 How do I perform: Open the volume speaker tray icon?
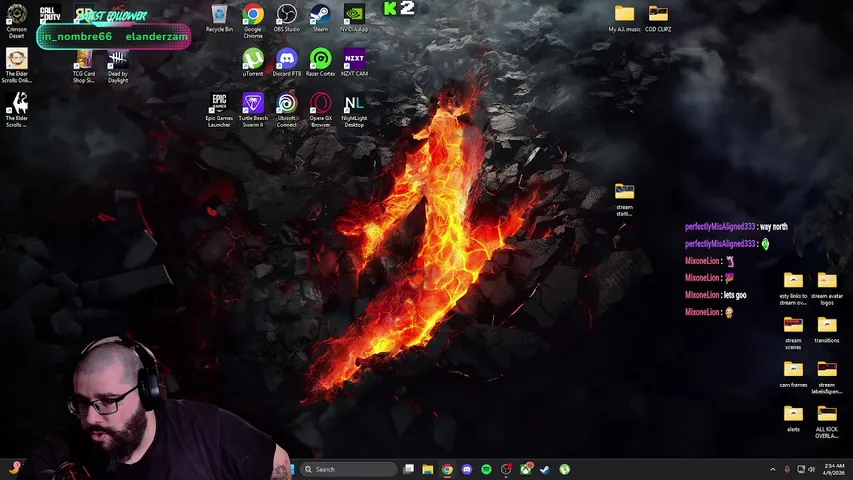[x=812, y=469]
